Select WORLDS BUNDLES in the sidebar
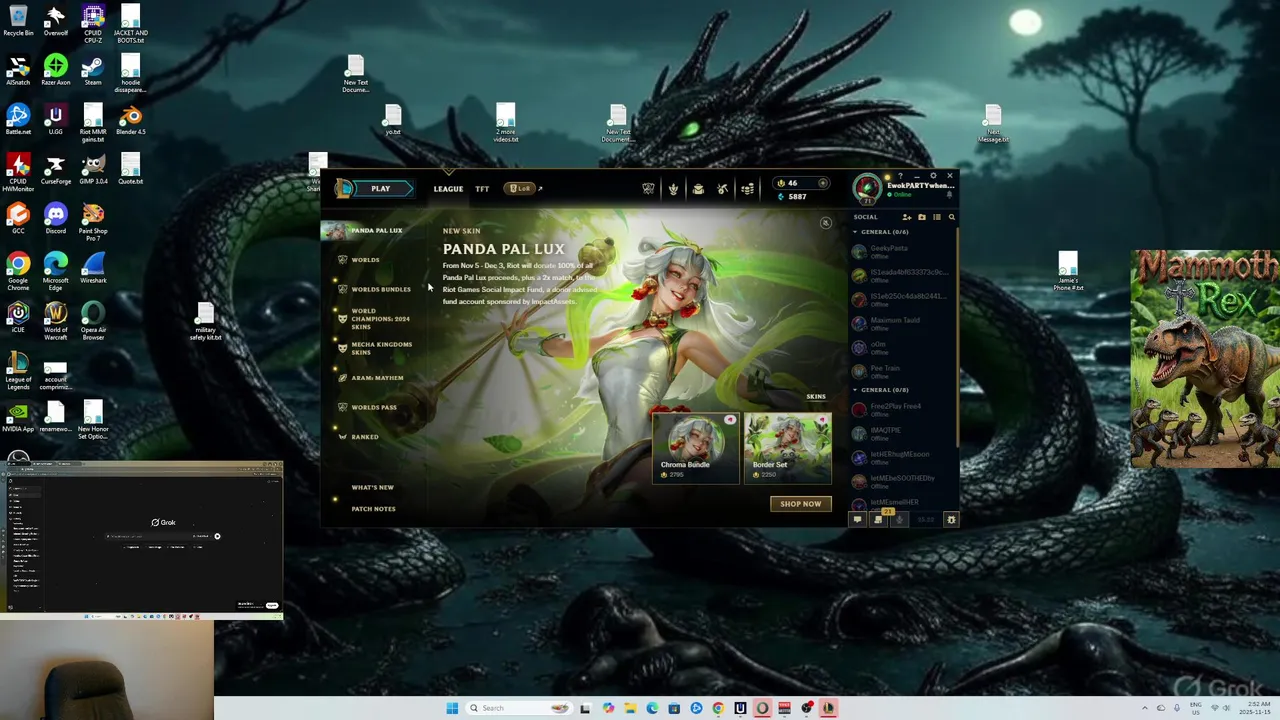1280x720 pixels. click(380, 289)
